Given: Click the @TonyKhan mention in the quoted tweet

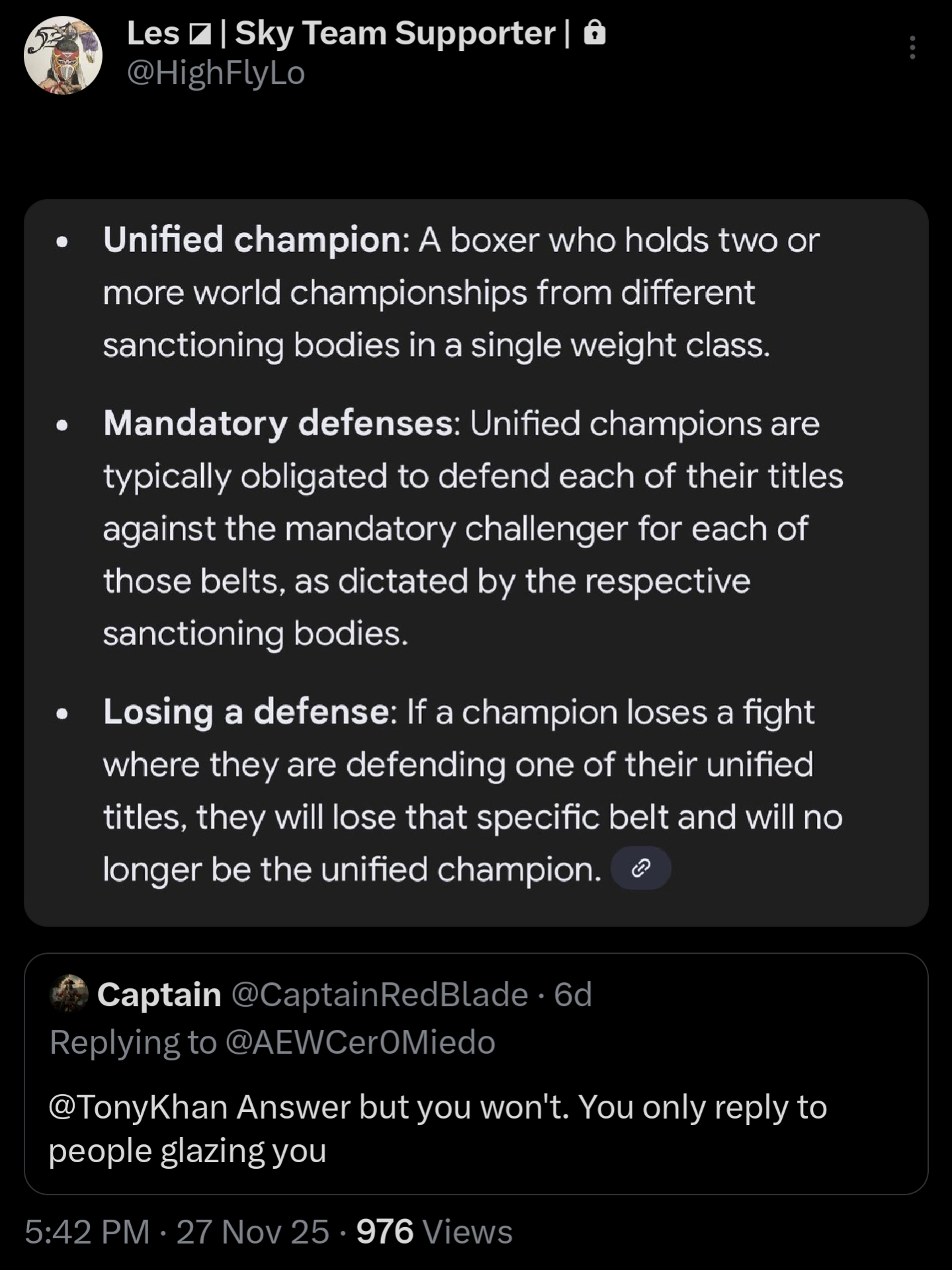Looking at the screenshot, I should click(x=138, y=1107).
